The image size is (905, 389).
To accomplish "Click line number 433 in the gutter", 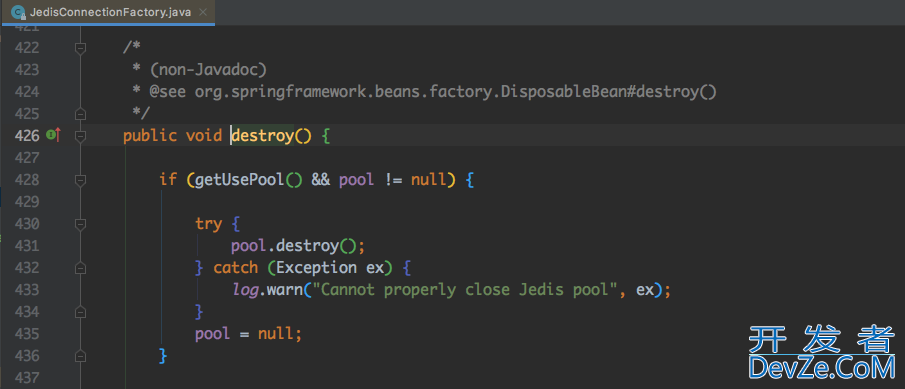I will point(27,290).
